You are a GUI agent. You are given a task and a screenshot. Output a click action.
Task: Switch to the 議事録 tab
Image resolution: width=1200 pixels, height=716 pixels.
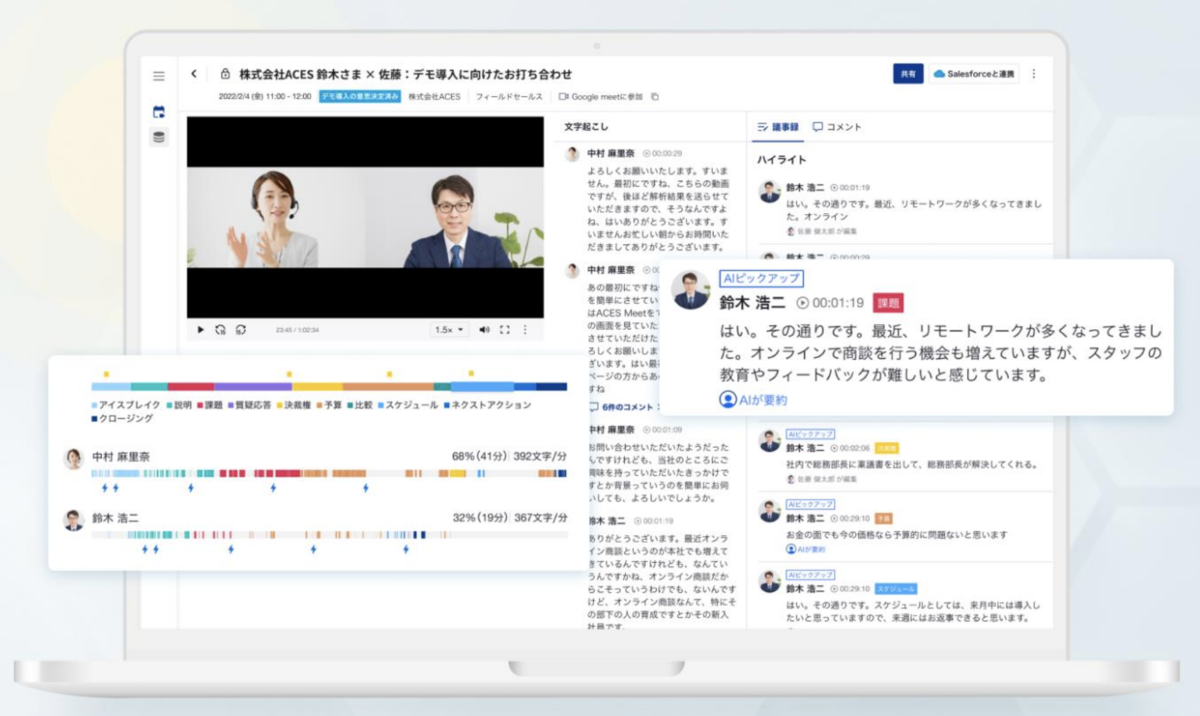(x=778, y=127)
